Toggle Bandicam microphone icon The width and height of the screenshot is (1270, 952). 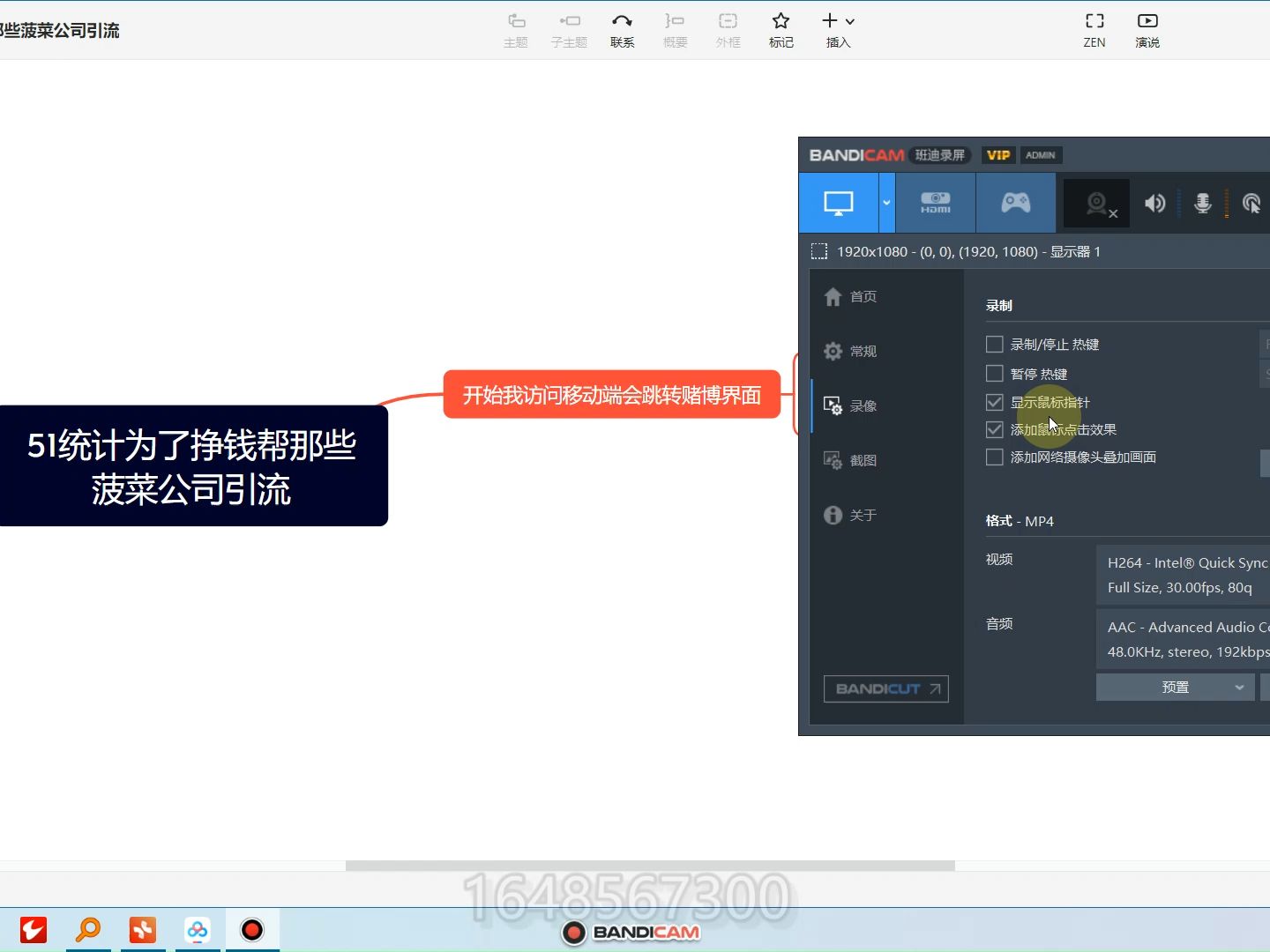pyautogui.click(x=1203, y=204)
